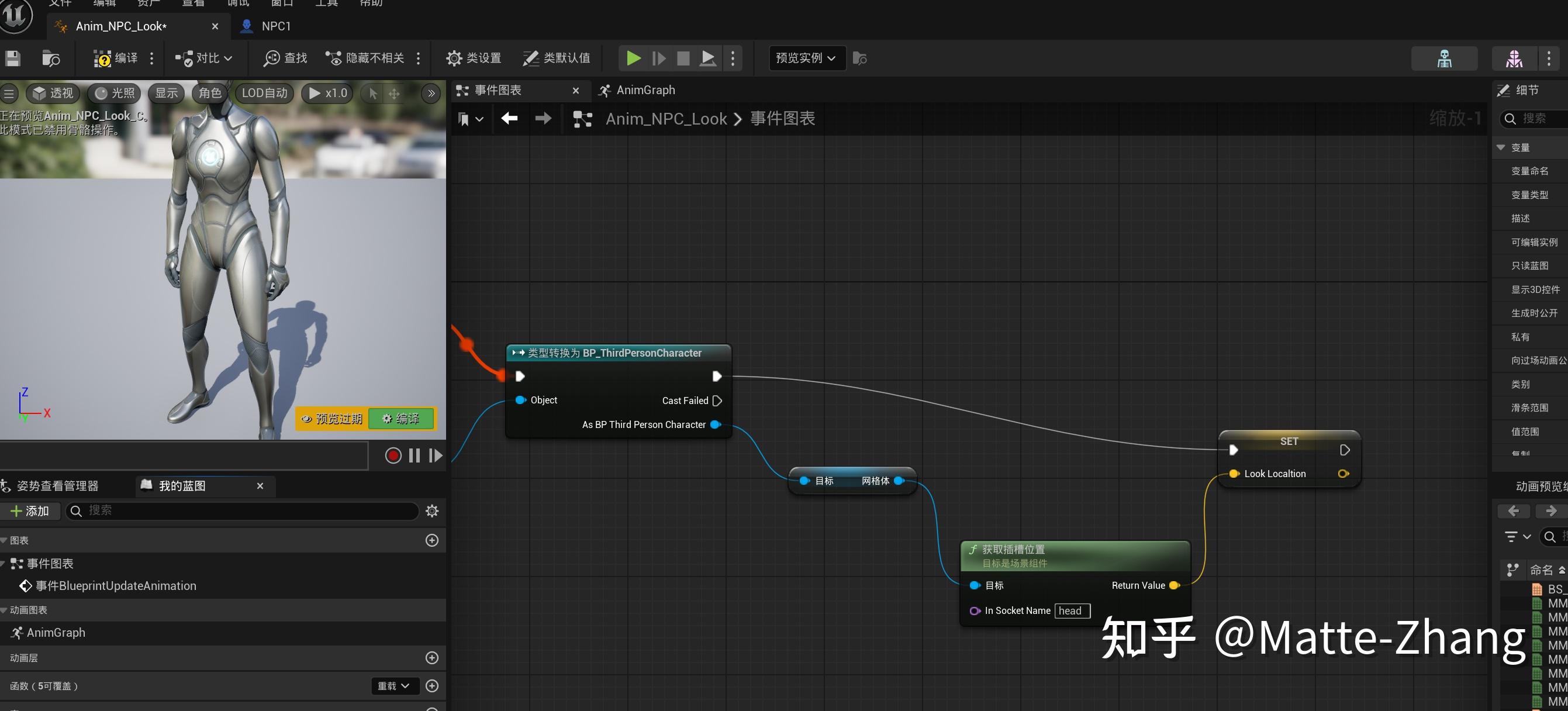
Task: Open My Blueprint panel settings gear
Action: [431, 510]
